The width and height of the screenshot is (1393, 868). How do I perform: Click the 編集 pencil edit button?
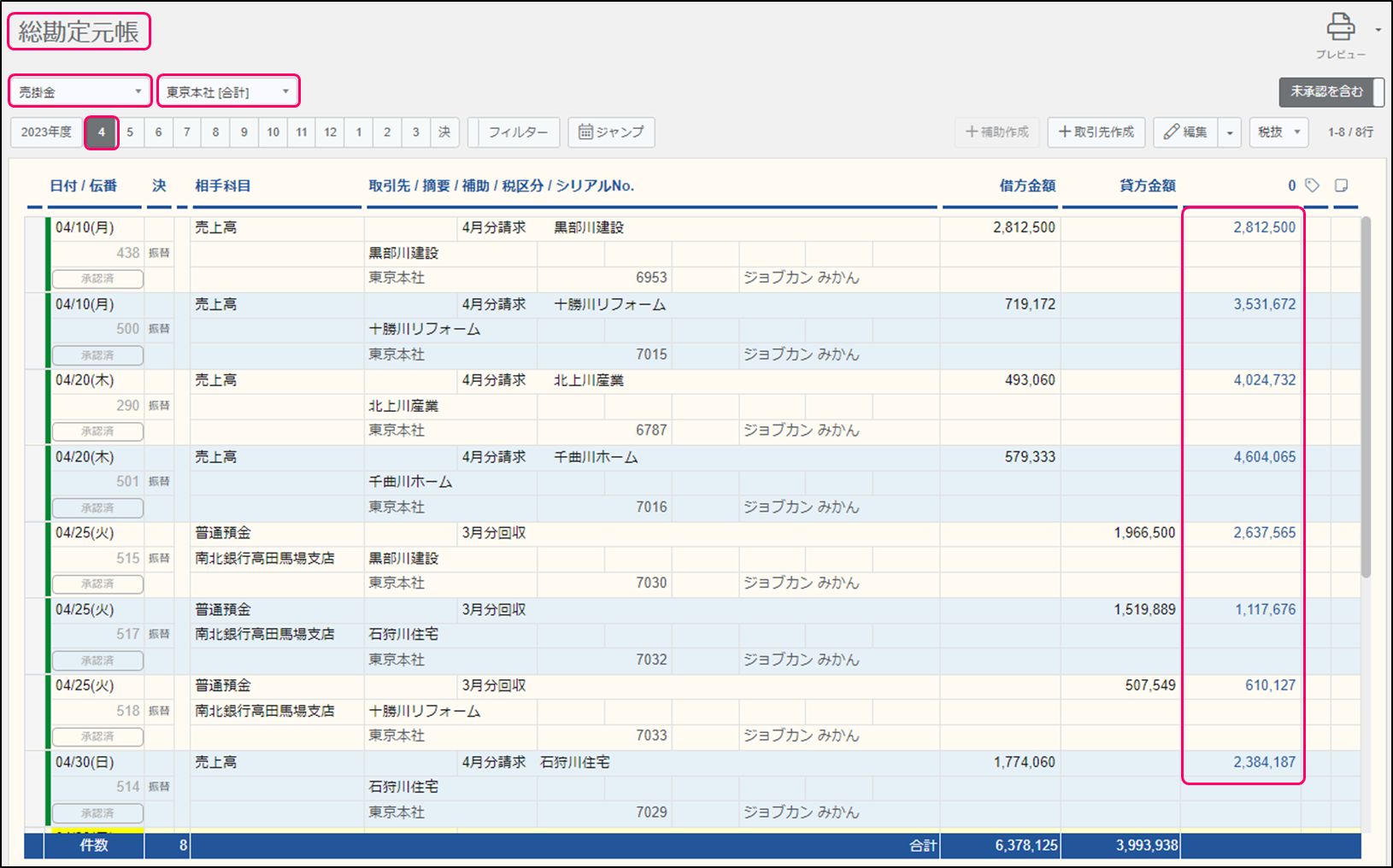[x=1185, y=132]
